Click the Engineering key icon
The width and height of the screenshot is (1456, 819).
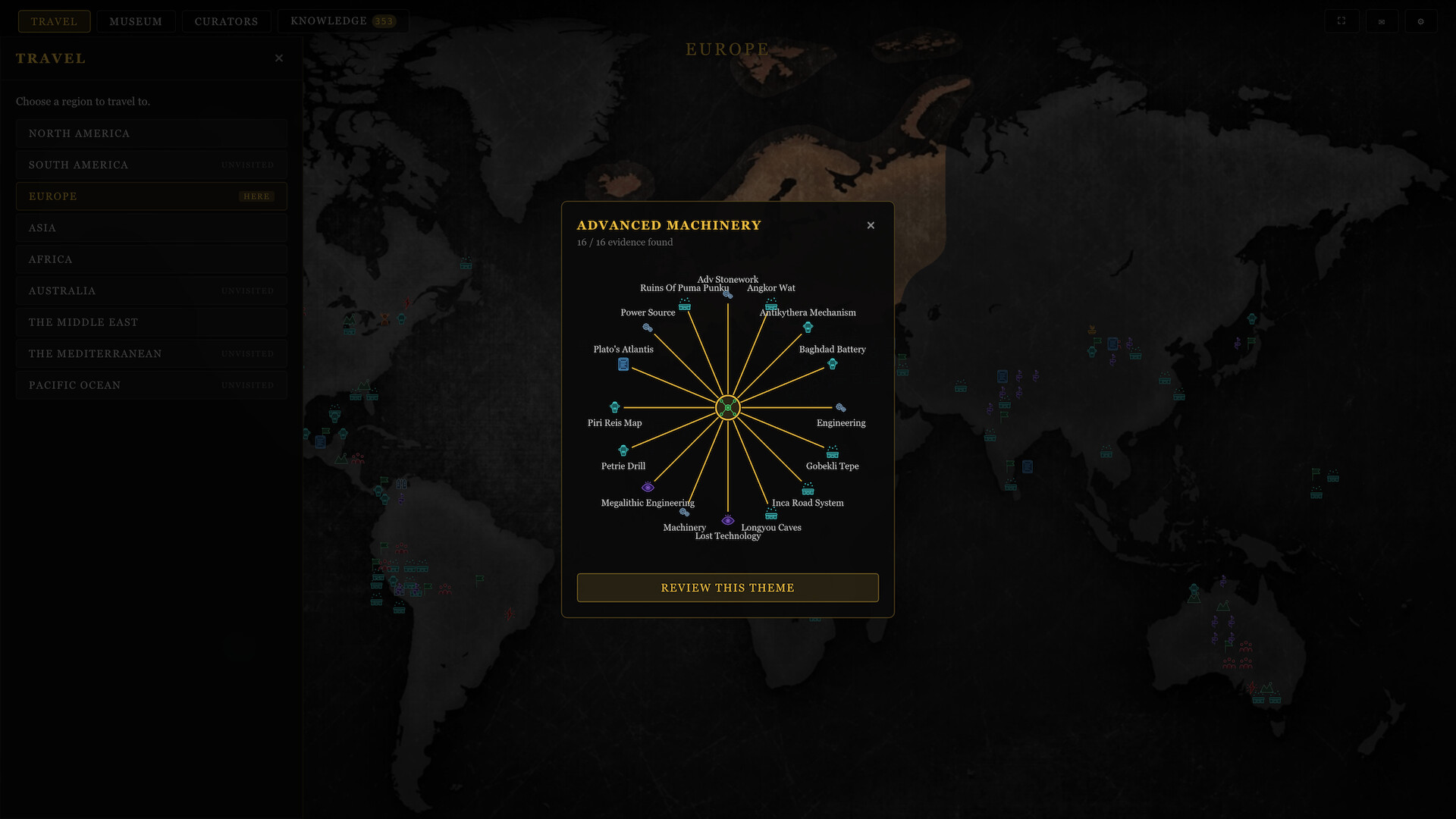pyautogui.click(x=841, y=408)
